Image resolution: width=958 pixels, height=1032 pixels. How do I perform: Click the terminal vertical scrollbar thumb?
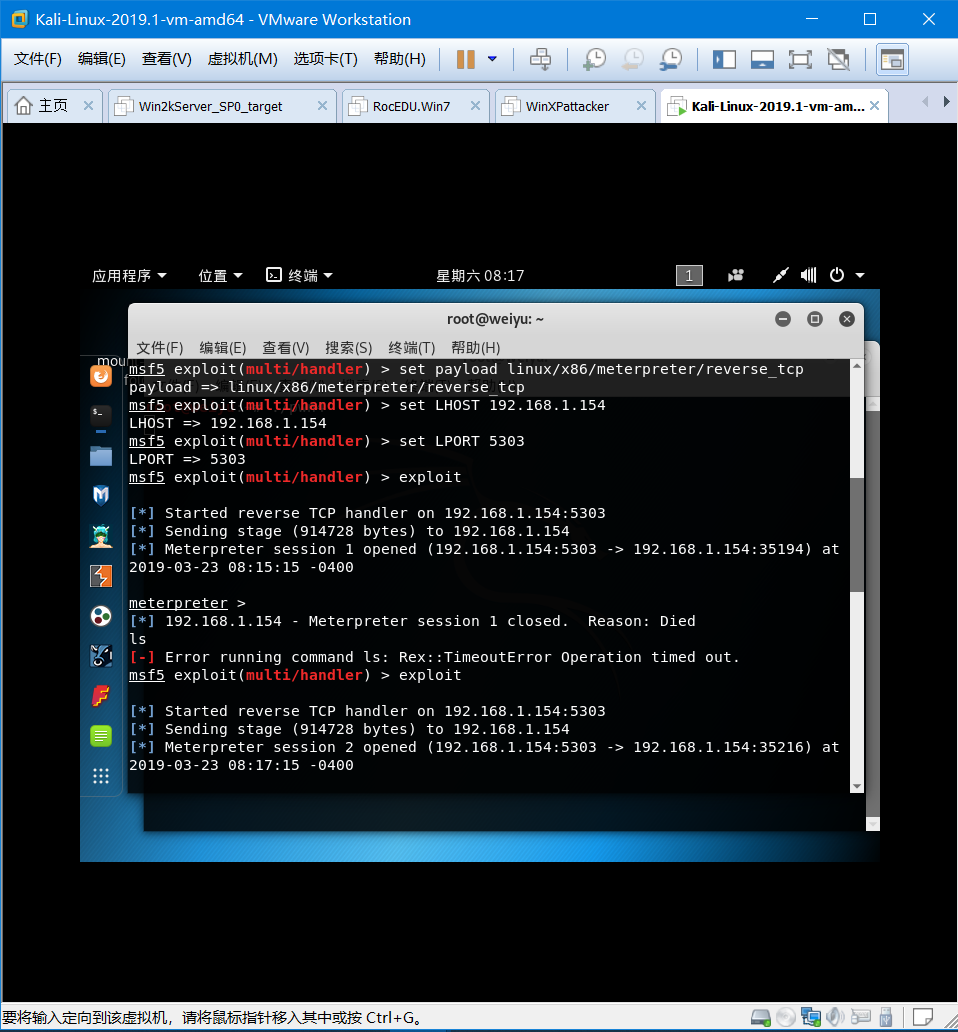[856, 535]
